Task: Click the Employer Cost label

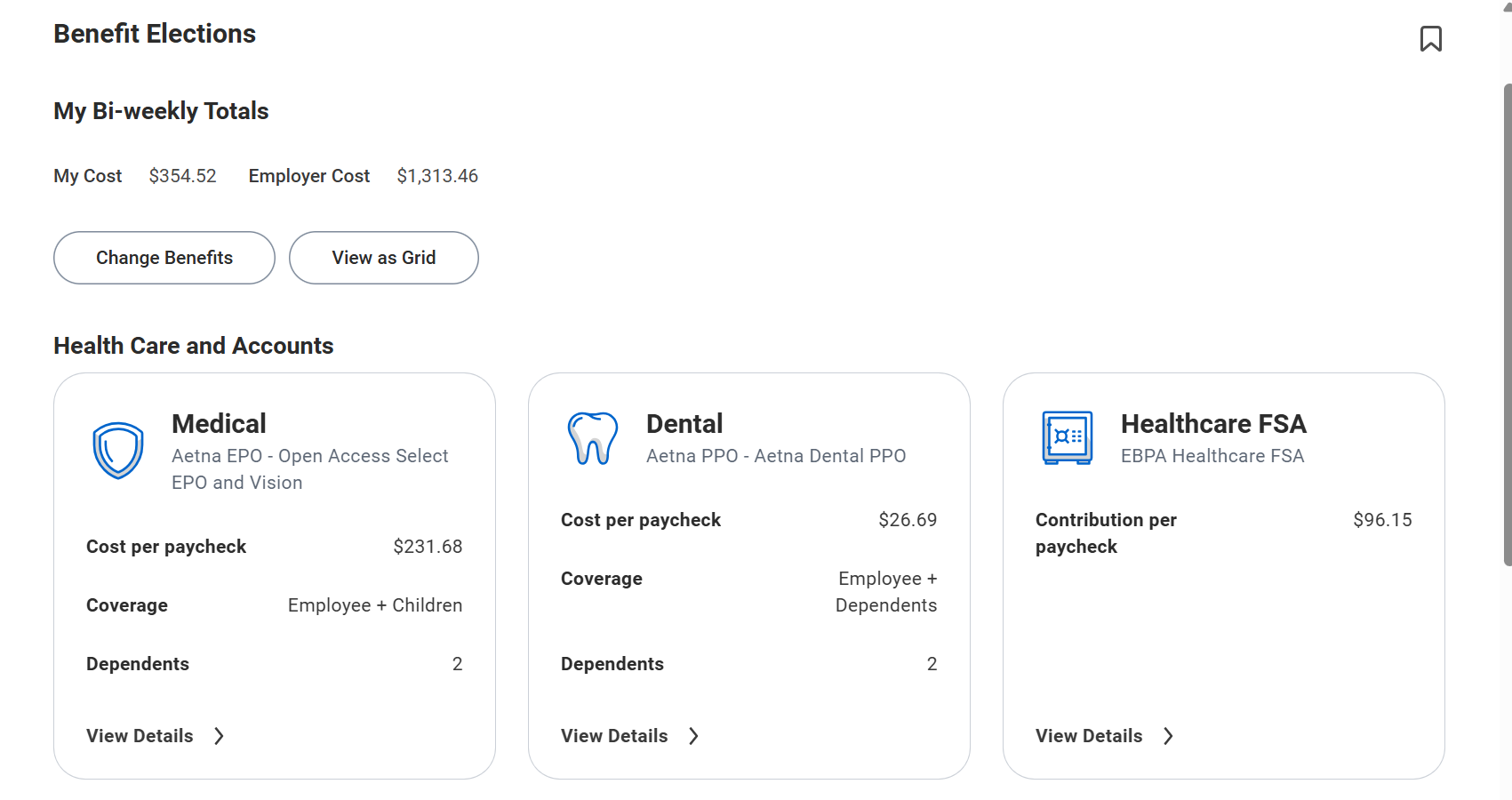Action: (309, 176)
